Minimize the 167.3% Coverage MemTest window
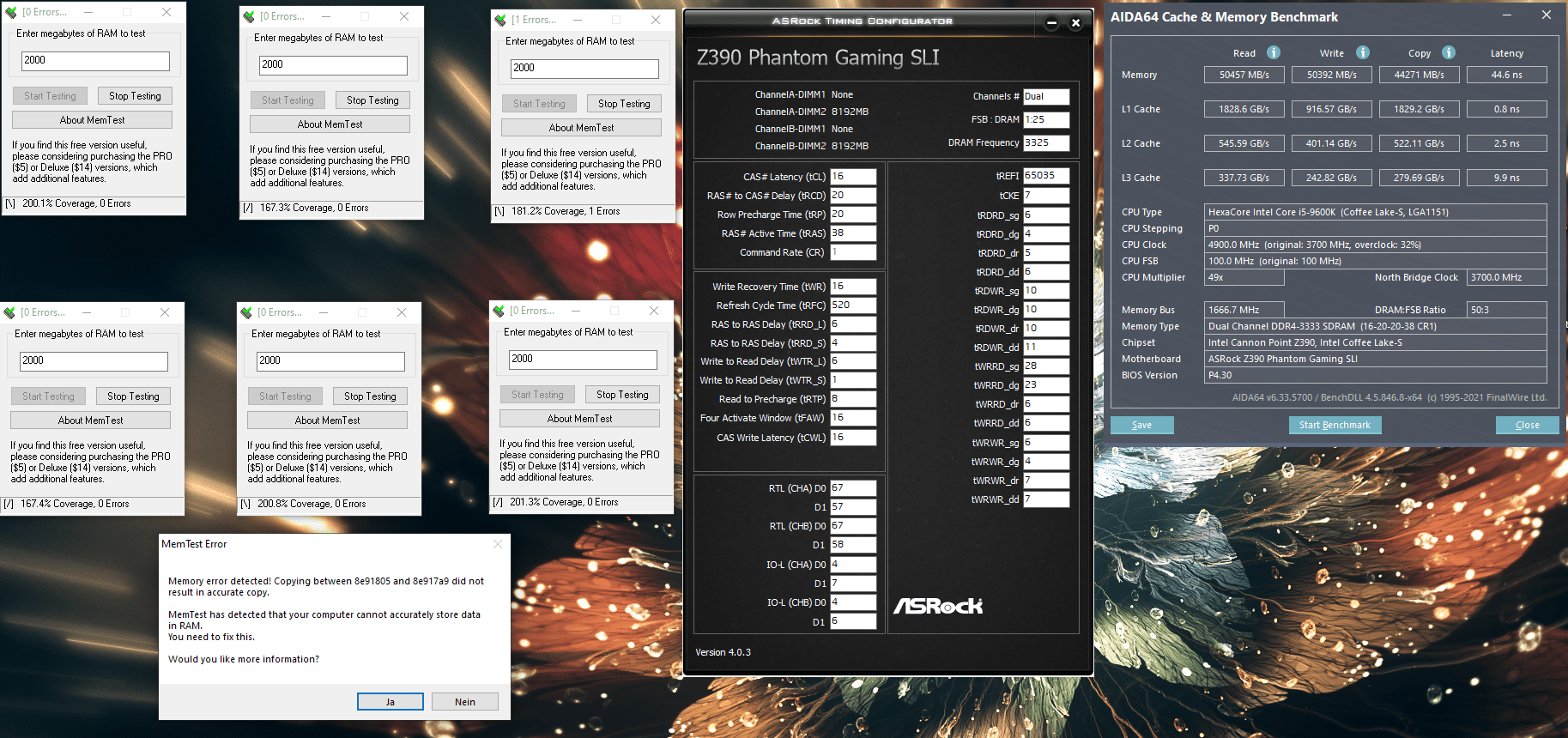This screenshot has width=1568, height=738. pyautogui.click(x=326, y=16)
